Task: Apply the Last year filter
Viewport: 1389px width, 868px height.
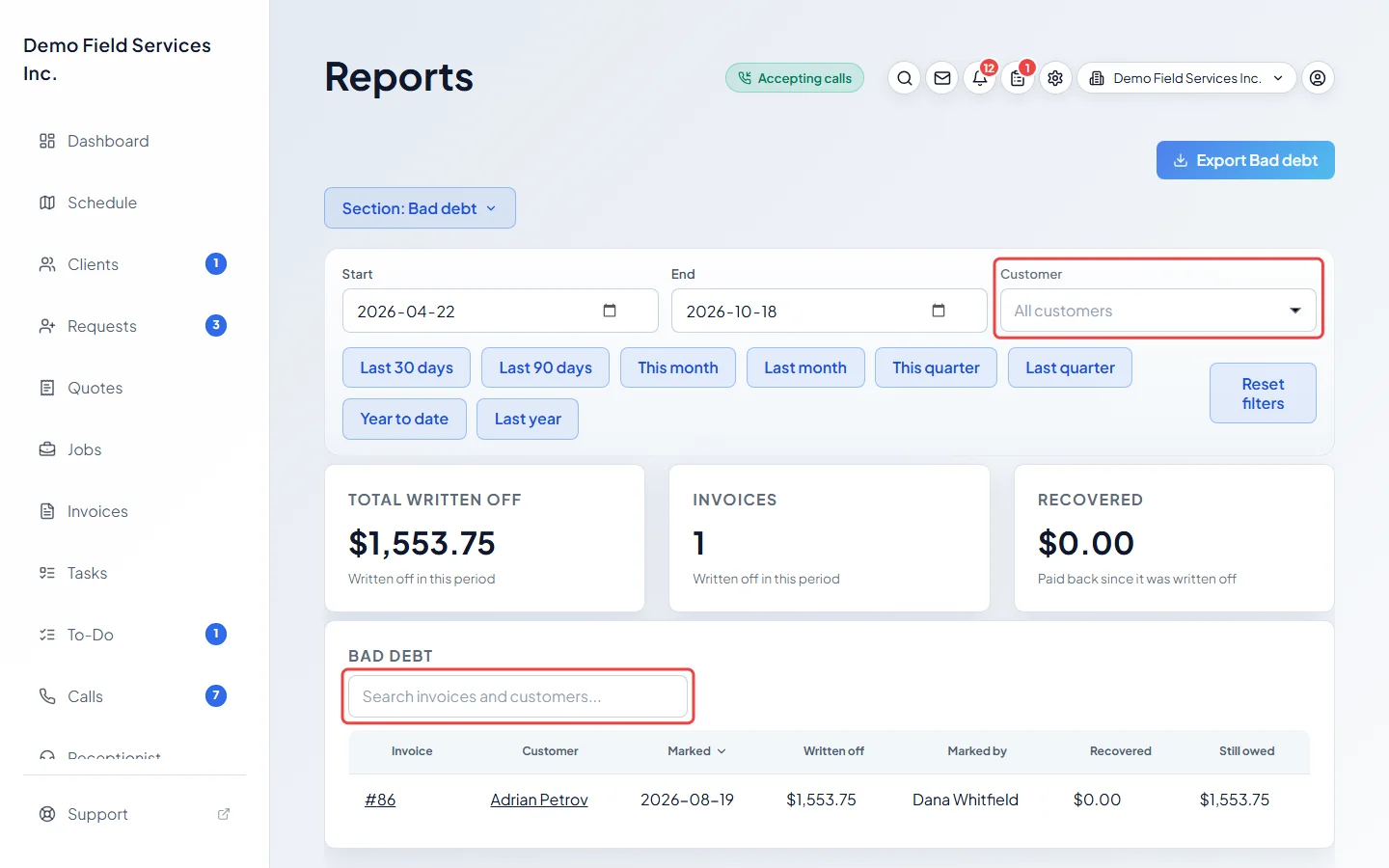Action: [528, 419]
